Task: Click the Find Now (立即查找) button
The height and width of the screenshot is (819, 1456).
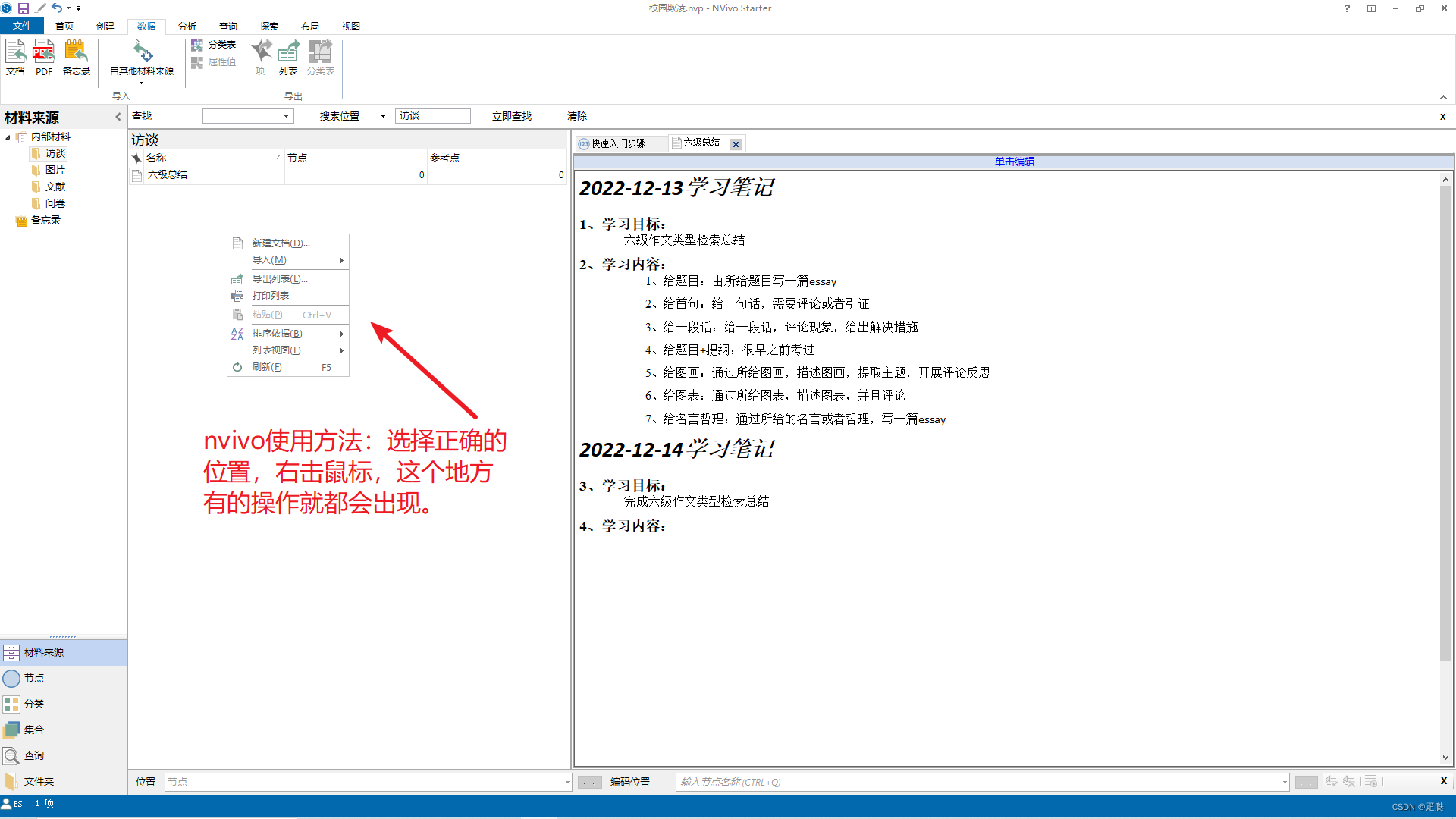Action: (512, 116)
